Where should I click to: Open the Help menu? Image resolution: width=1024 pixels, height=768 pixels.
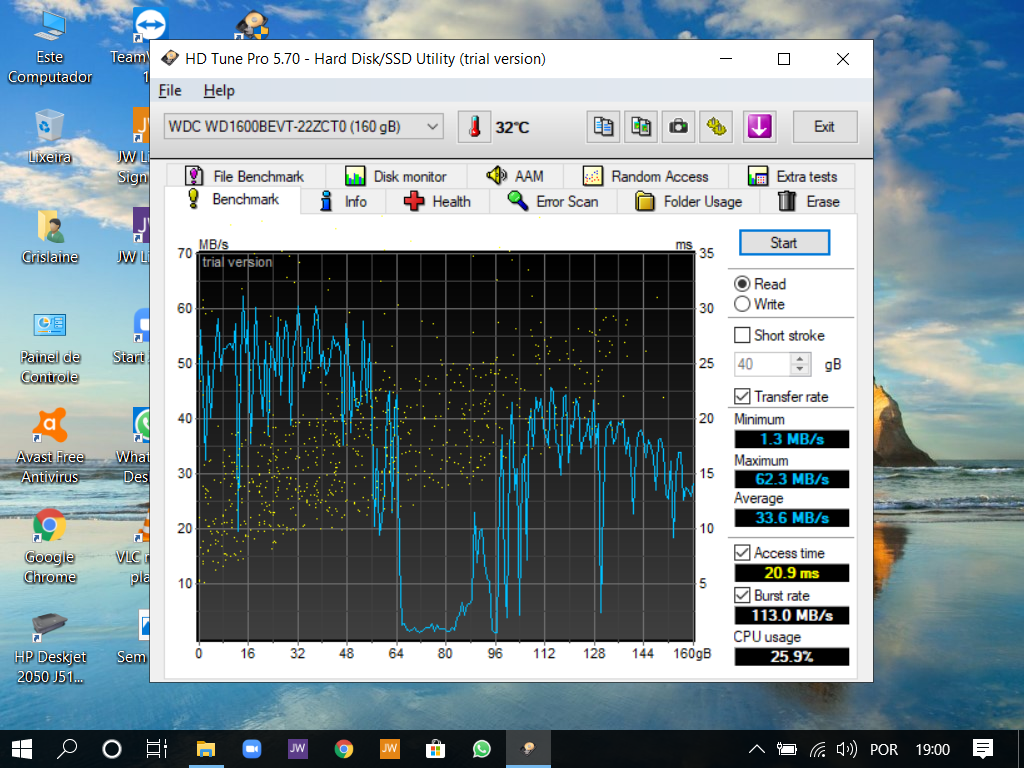click(x=219, y=91)
